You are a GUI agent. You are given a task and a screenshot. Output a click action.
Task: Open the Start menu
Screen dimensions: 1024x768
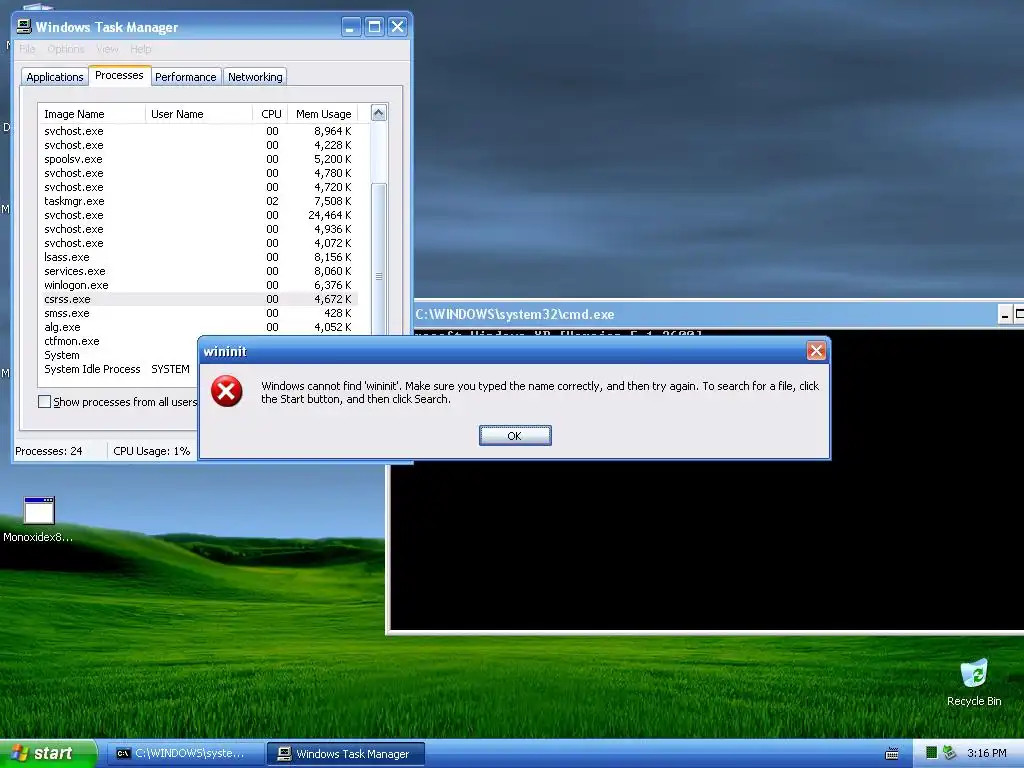coord(48,754)
